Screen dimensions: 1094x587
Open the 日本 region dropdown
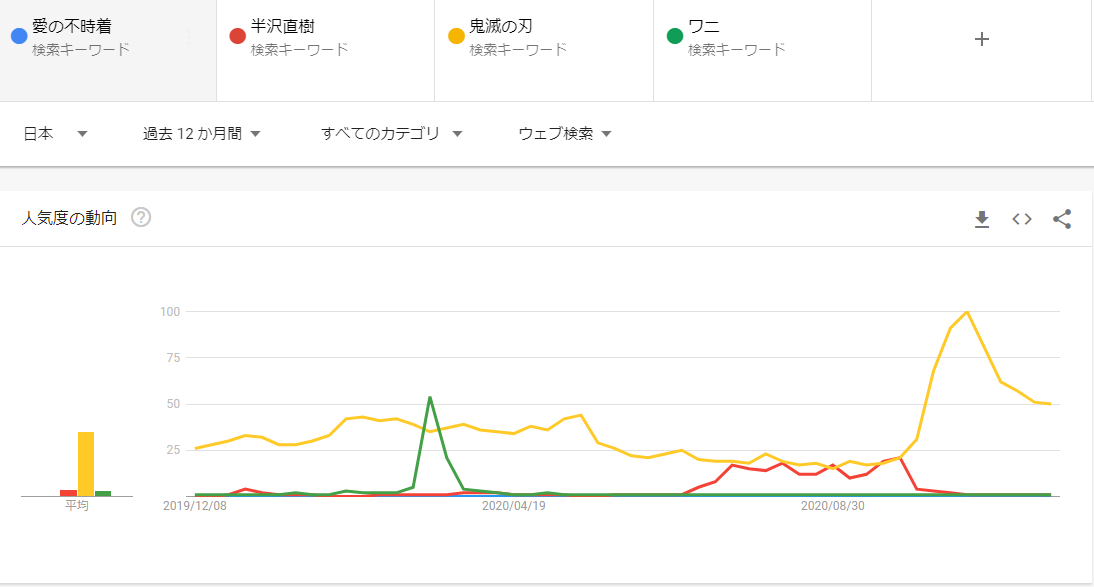55,134
